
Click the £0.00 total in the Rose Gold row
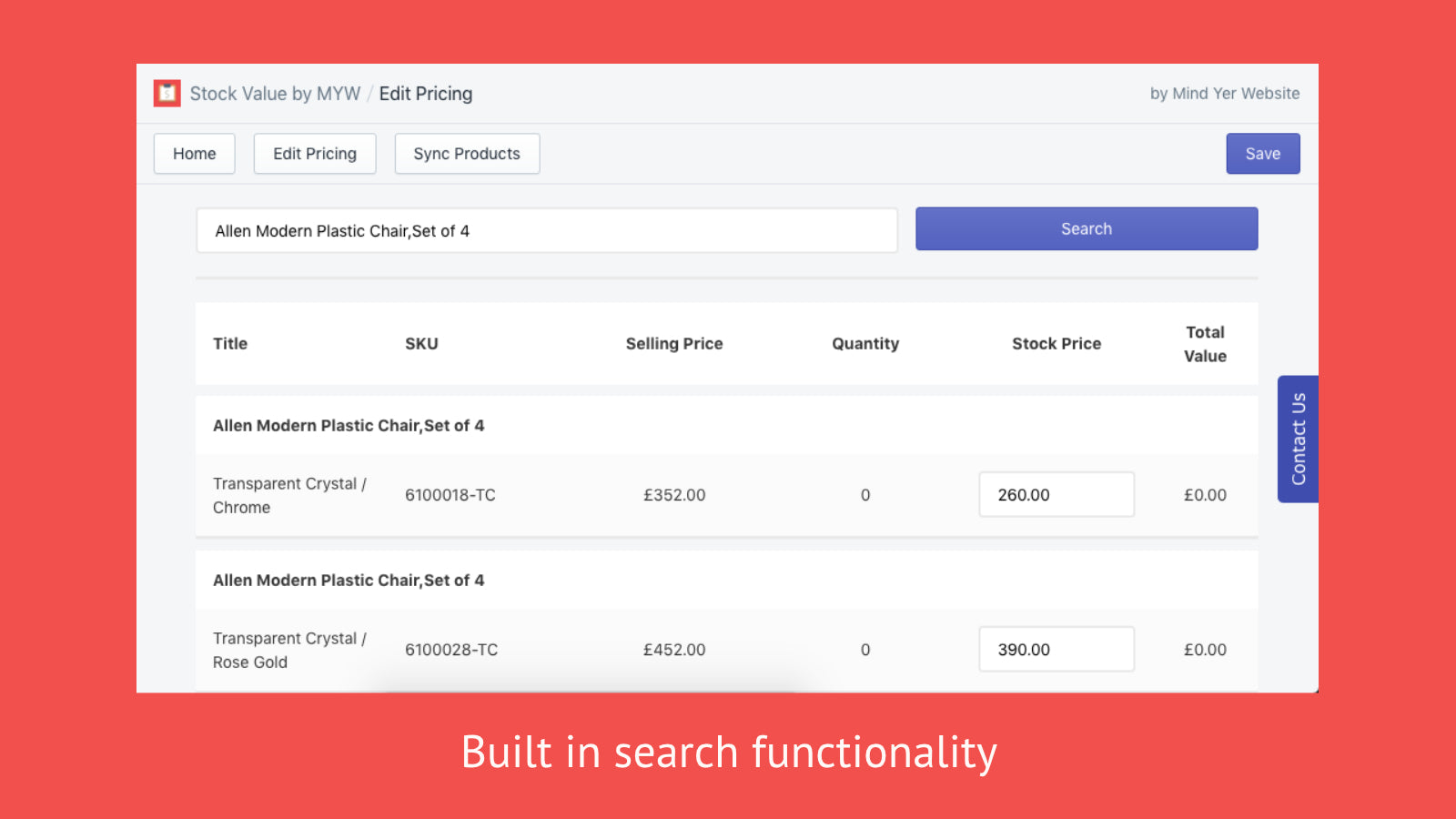coord(1205,650)
